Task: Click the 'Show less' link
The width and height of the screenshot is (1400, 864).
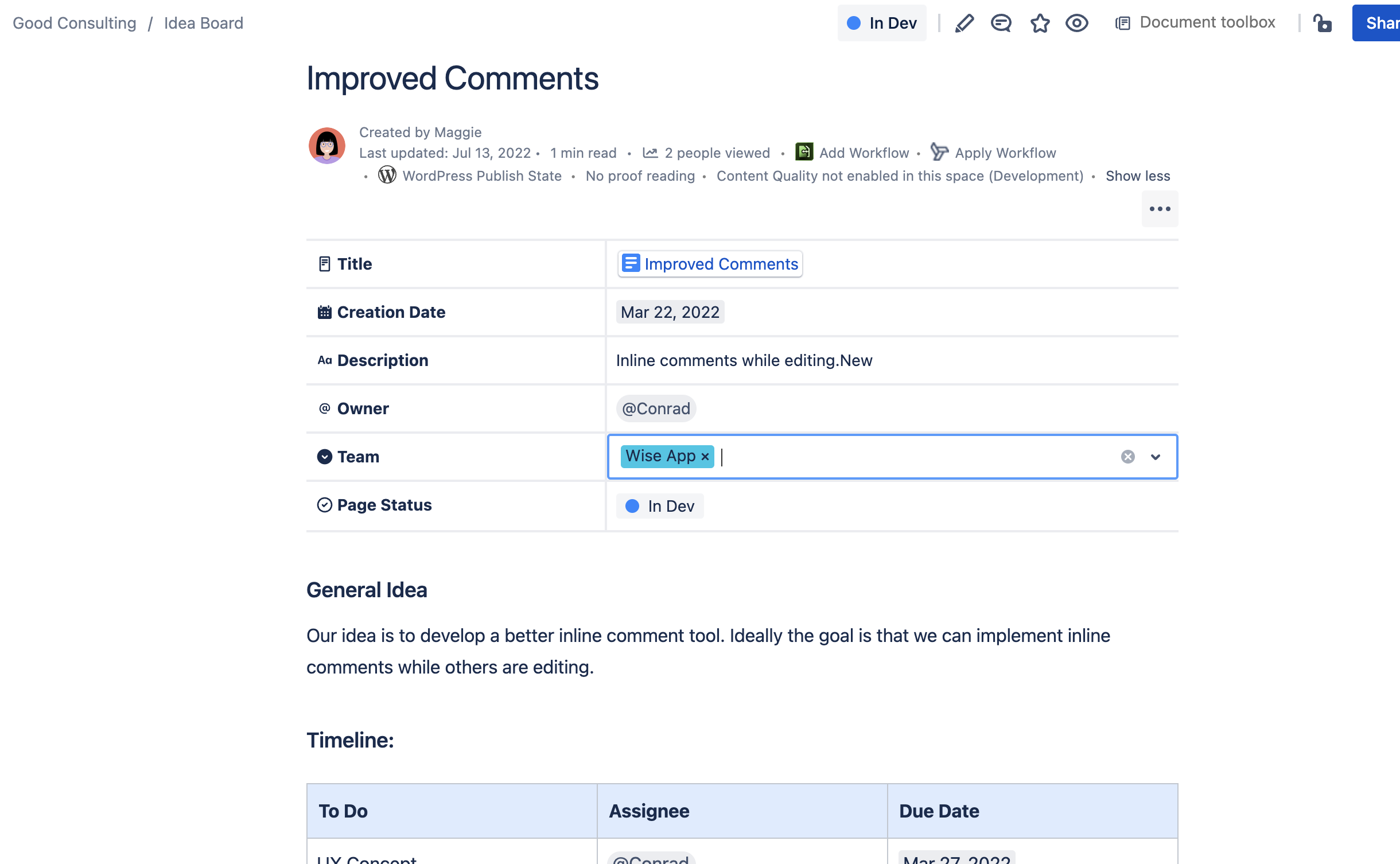Action: (1137, 176)
